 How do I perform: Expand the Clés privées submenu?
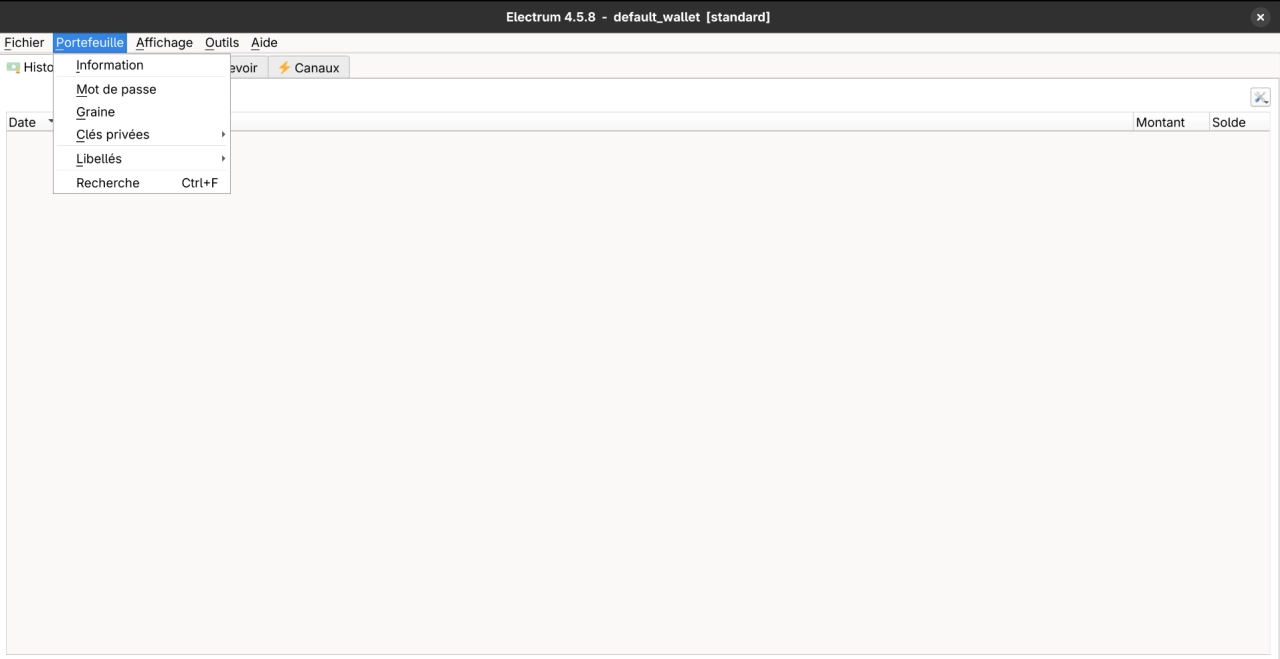pos(142,135)
